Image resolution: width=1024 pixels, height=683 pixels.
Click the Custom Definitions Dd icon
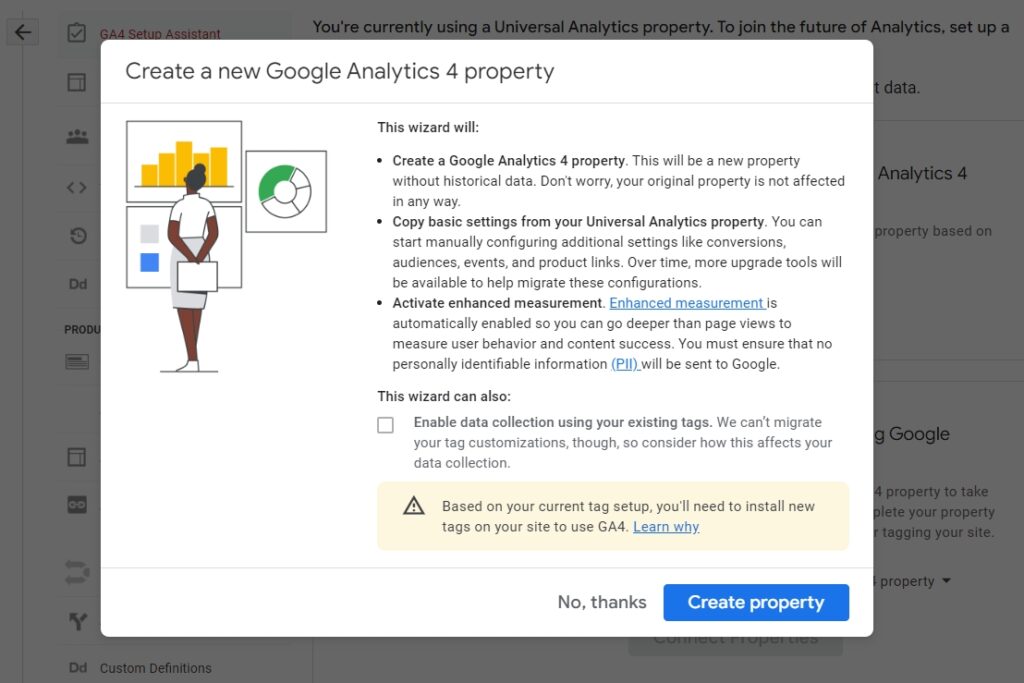77,668
